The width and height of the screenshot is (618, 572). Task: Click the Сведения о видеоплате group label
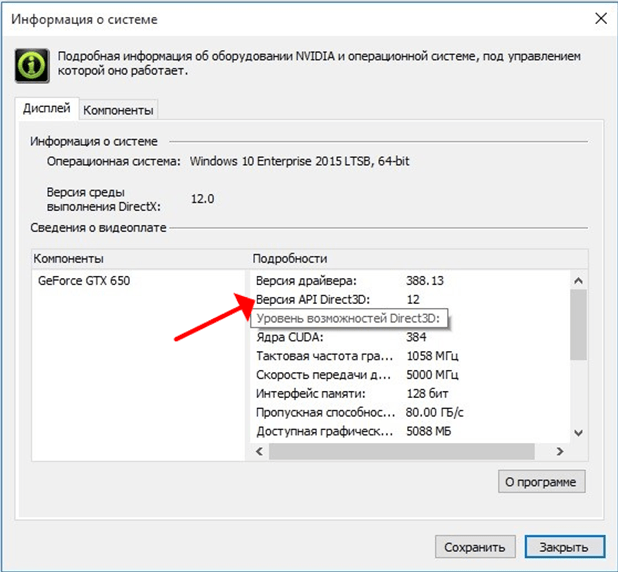tap(98, 228)
